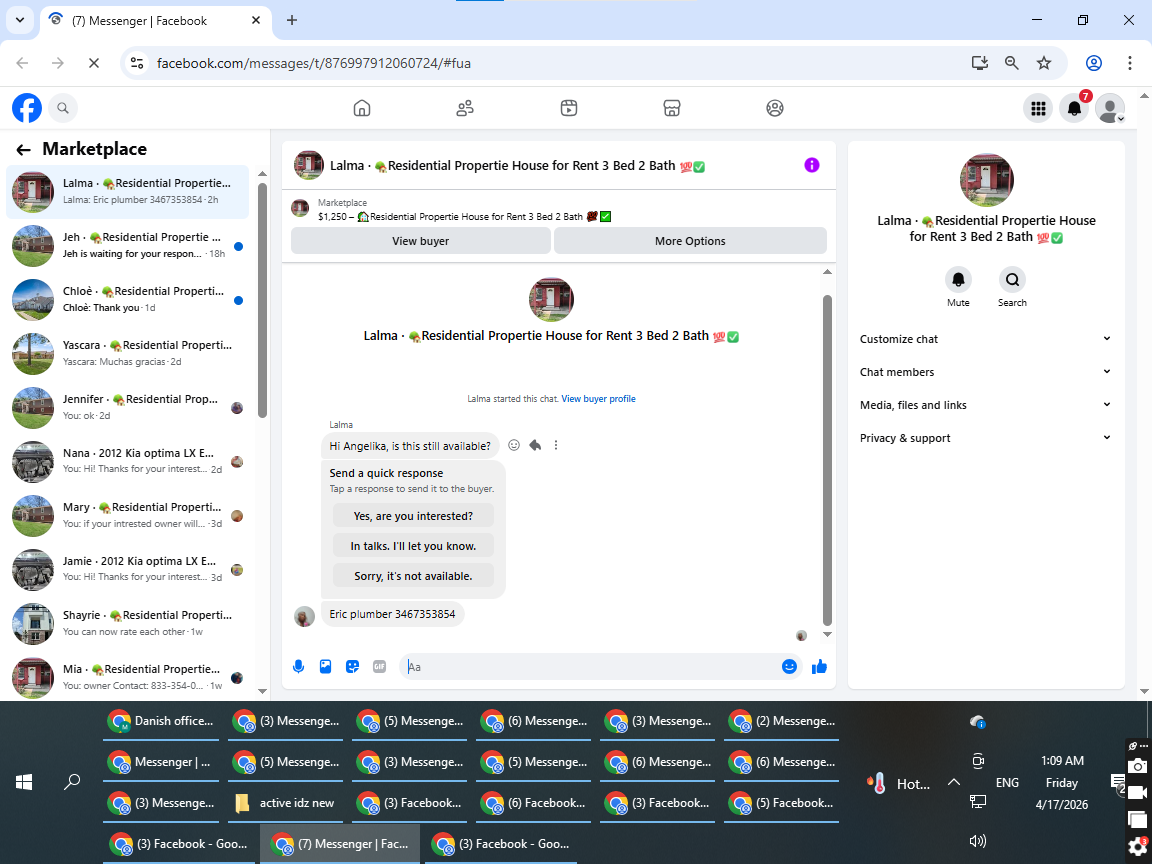Open Jamie 2012 Kia optima conversation
1152x864 pixels.
pos(128,570)
